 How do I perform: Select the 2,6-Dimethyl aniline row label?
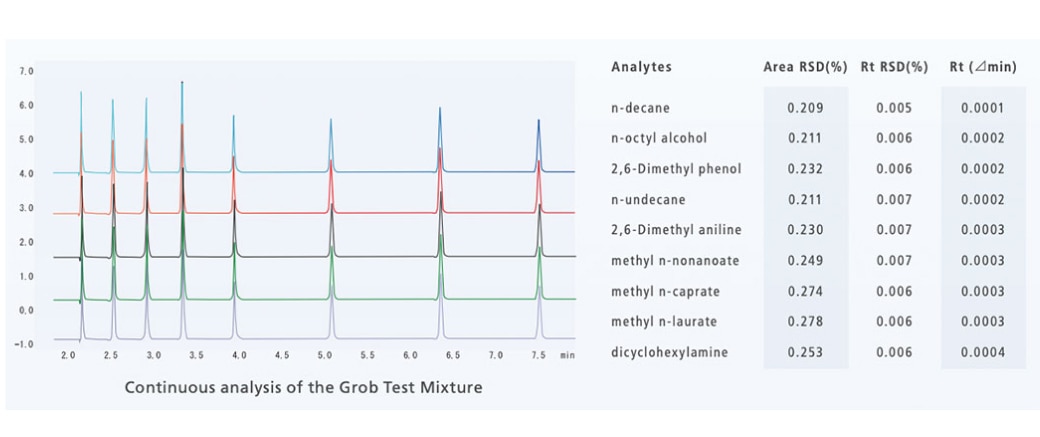point(676,230)
